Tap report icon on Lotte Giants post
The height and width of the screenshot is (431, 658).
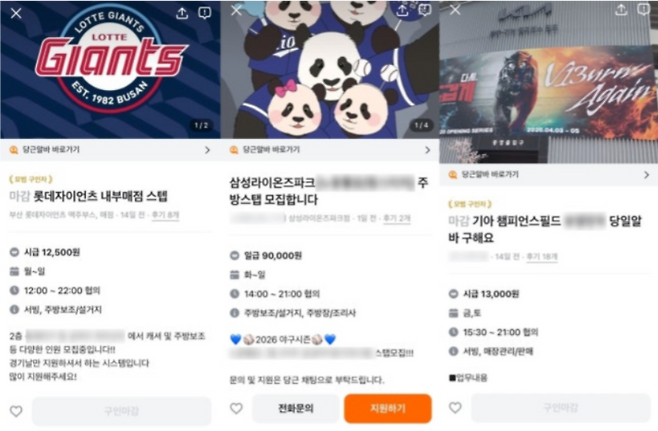pyautogui.click(x=204, y=13)
